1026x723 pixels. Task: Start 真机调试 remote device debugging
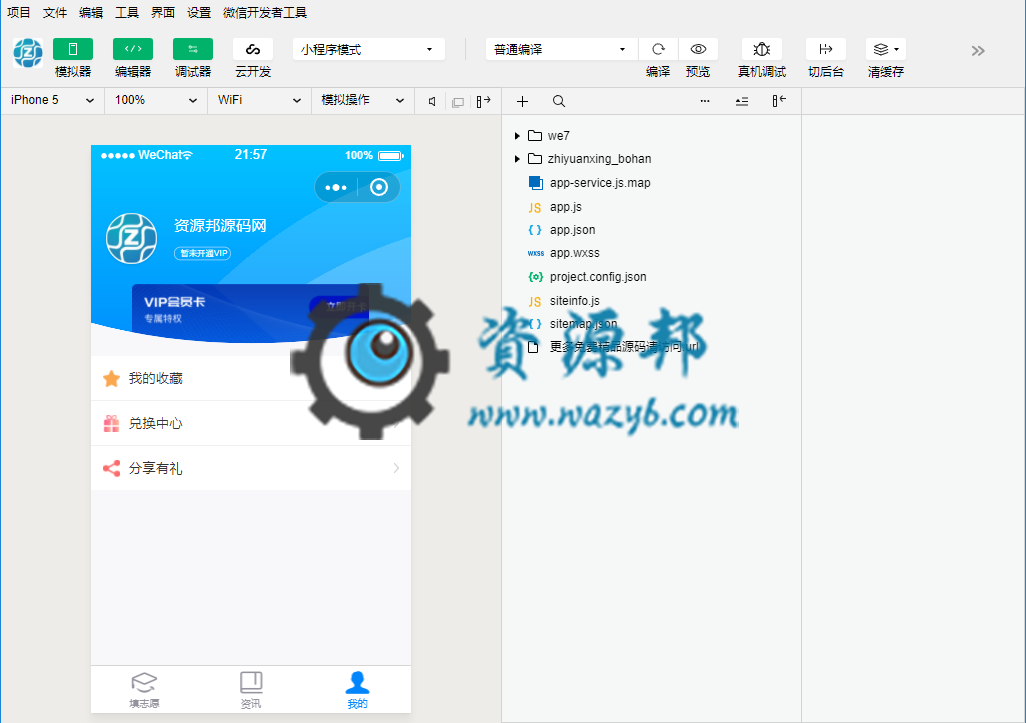762,49
